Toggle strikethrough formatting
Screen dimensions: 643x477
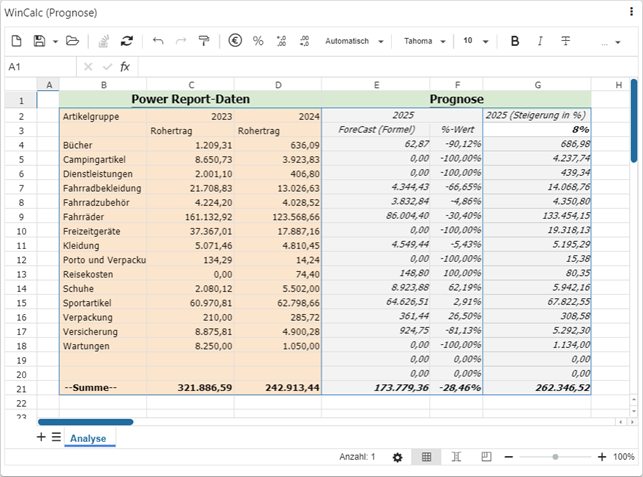565,41
